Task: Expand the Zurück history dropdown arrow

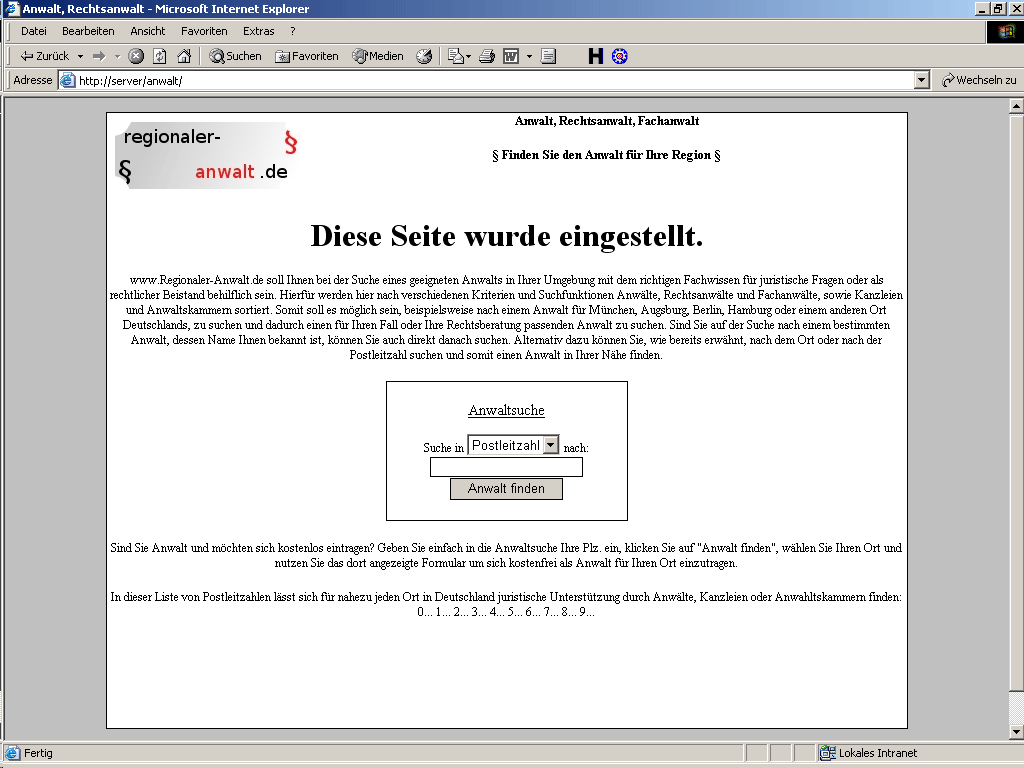Action: (x=79, y=56)
